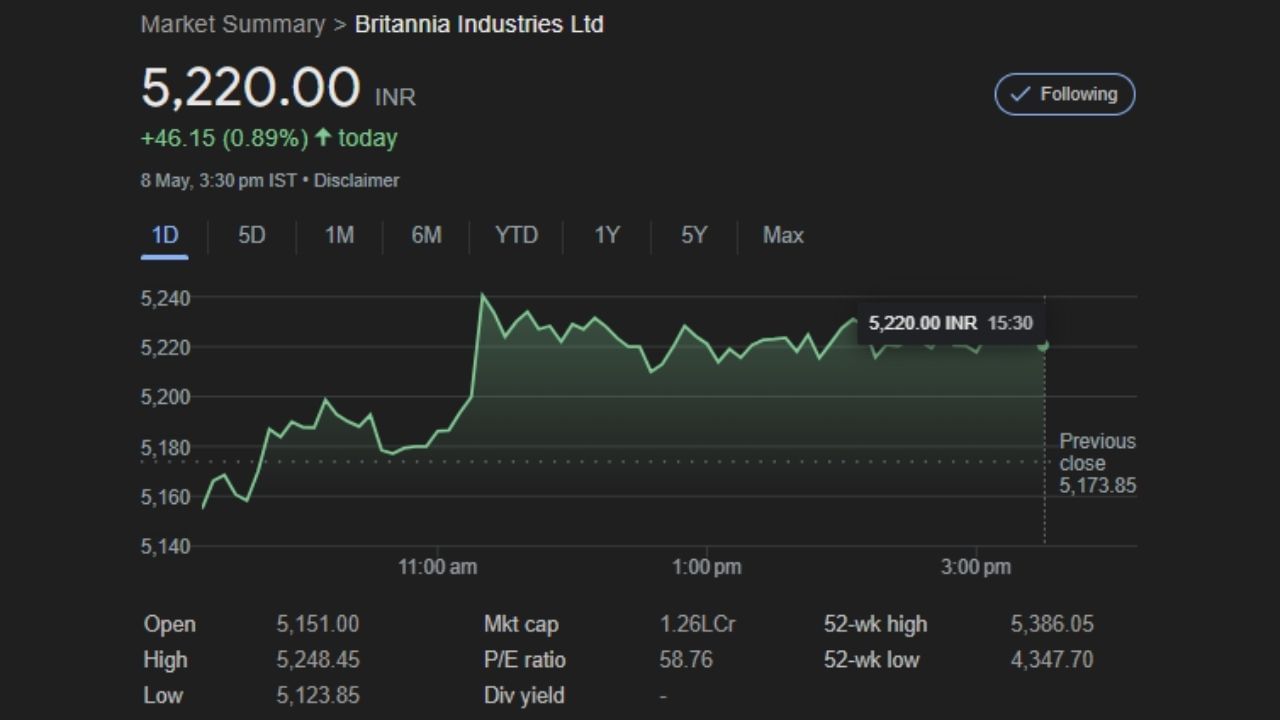Switch to the 6M time range tab
The image size is (1280, 720).
tap(426, 235)
